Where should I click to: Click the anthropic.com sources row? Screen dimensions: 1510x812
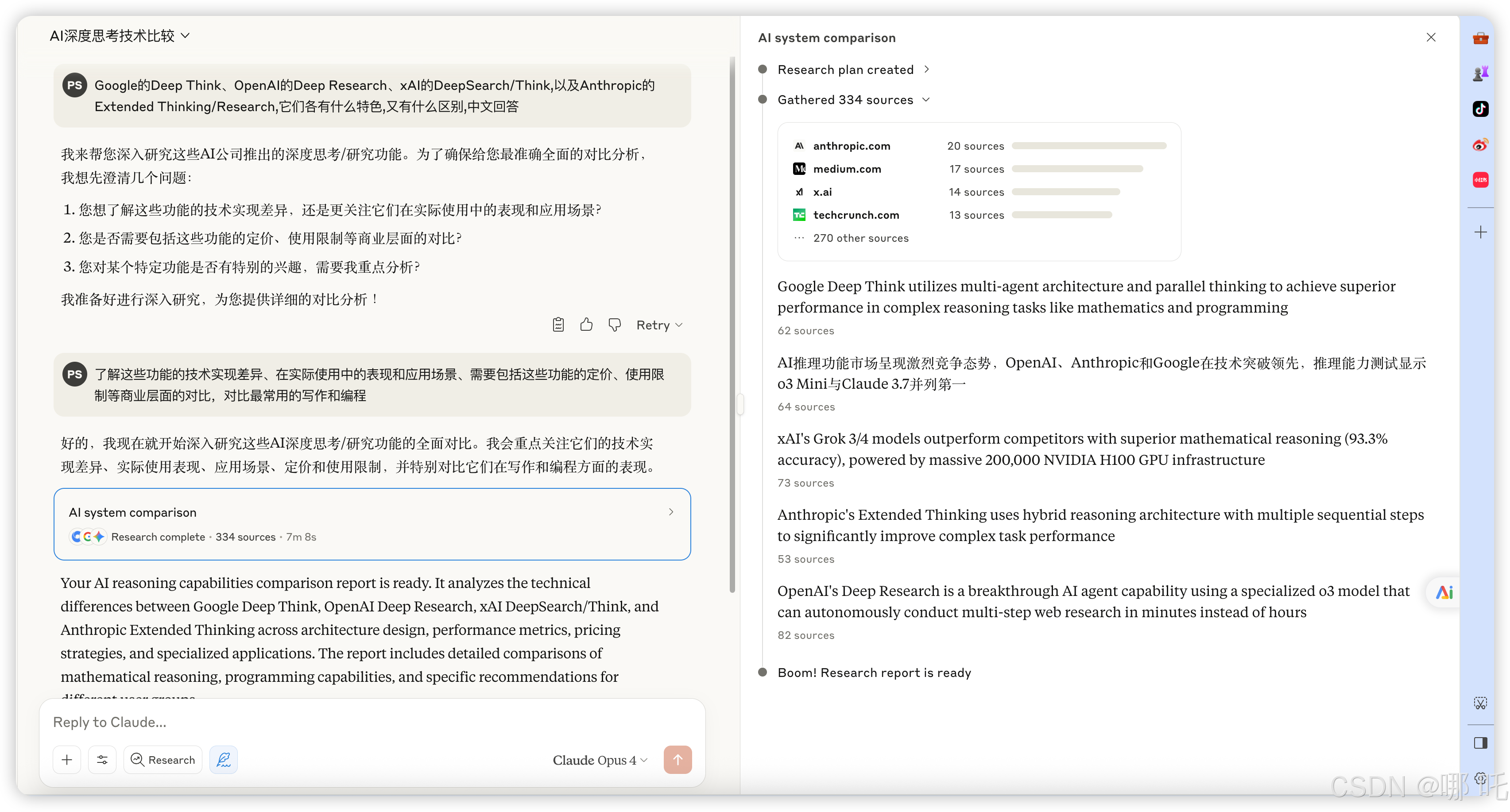(979, 146)
